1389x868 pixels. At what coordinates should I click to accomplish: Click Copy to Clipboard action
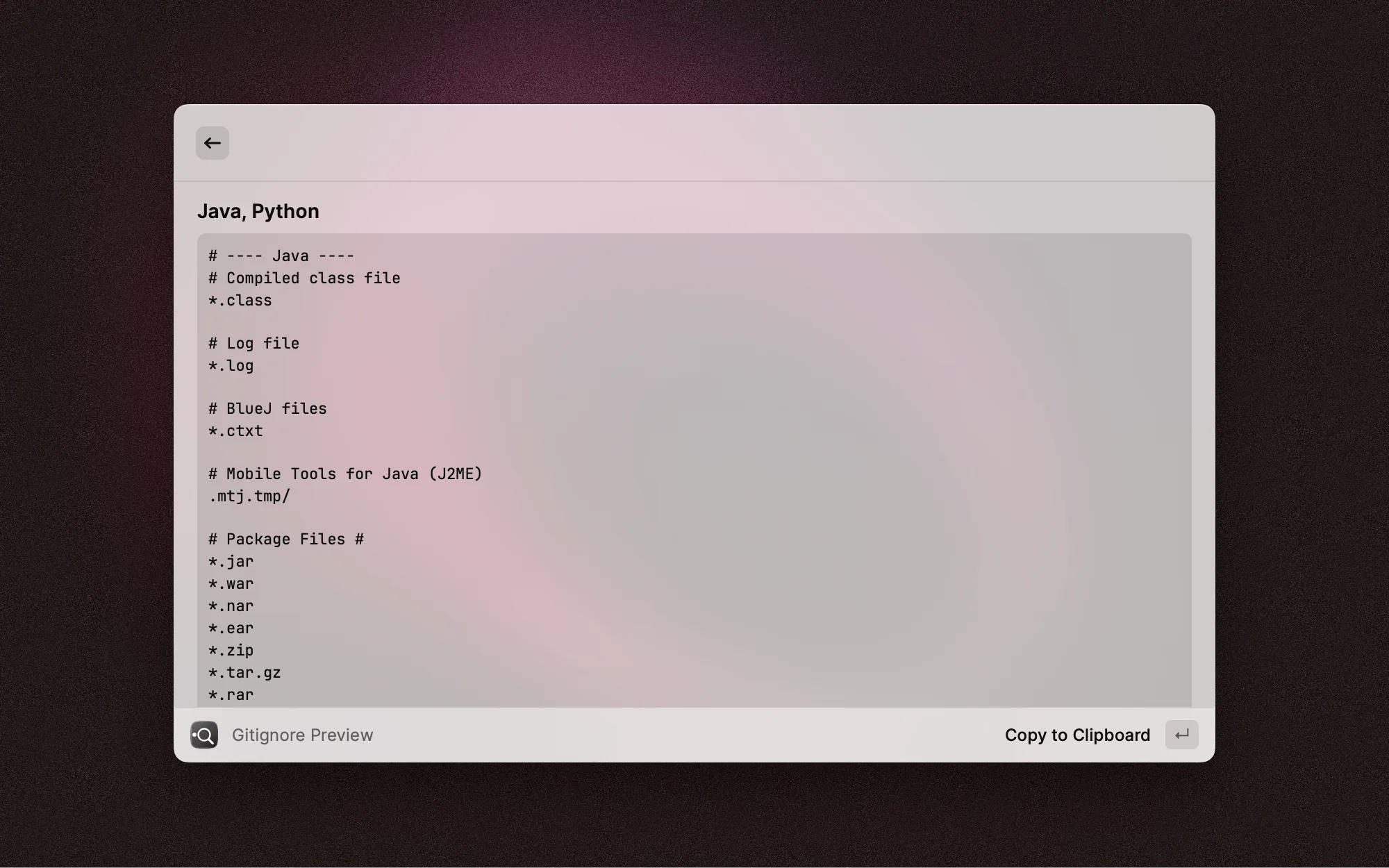pyautogui.click(x=1077, y=735)
